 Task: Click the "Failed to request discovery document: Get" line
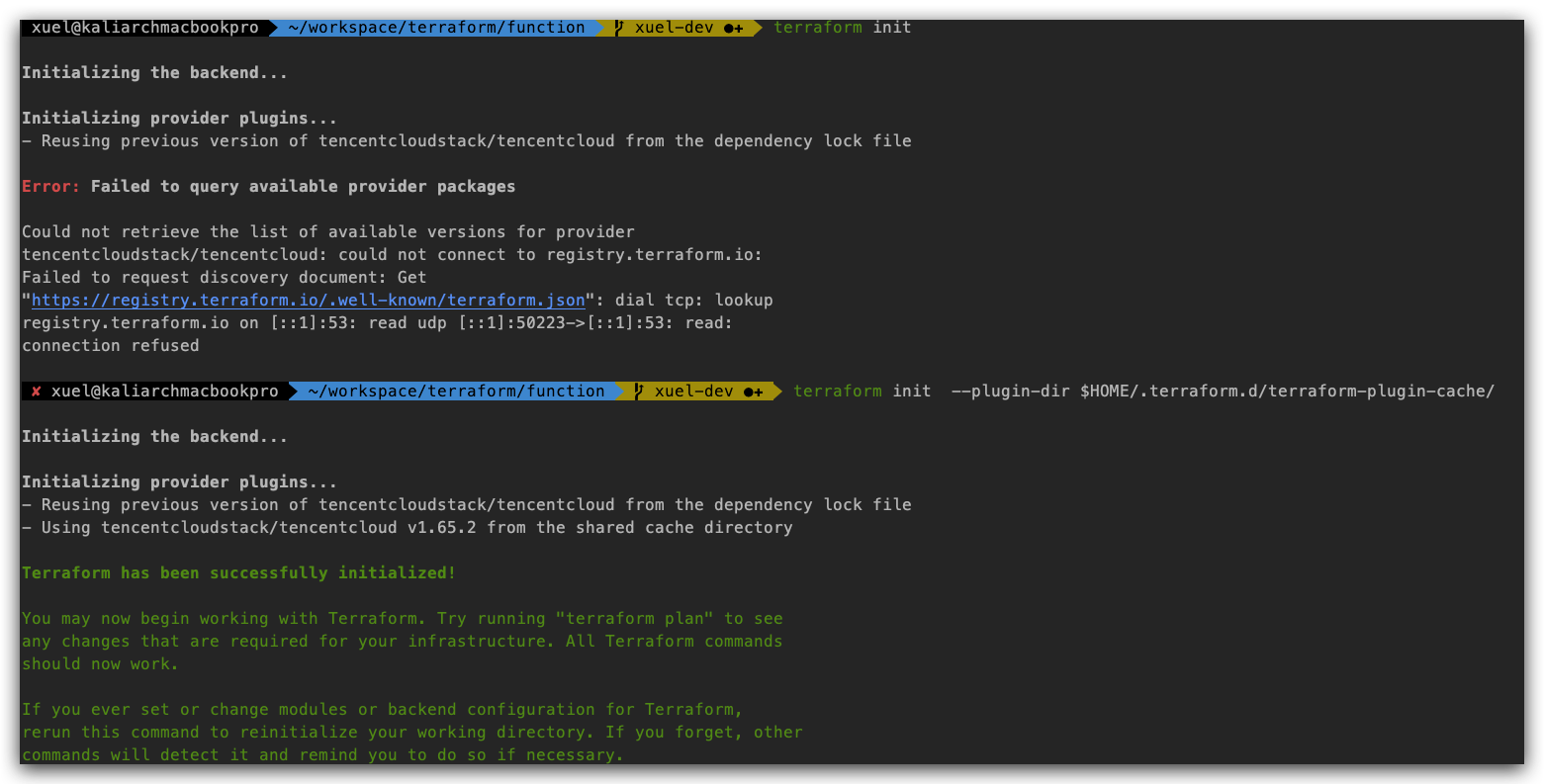pos(225,278)
